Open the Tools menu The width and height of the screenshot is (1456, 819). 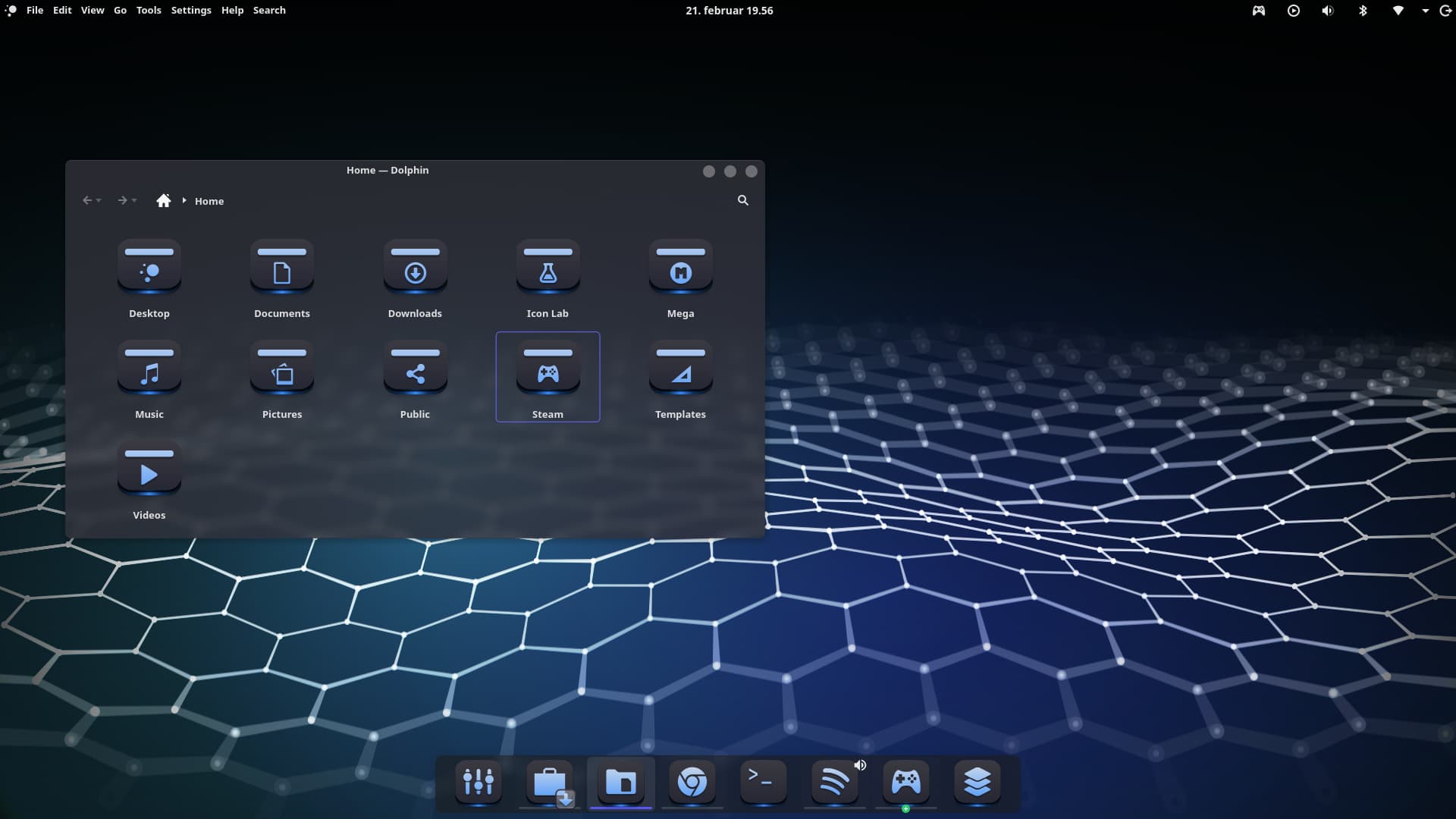[149, 11]
